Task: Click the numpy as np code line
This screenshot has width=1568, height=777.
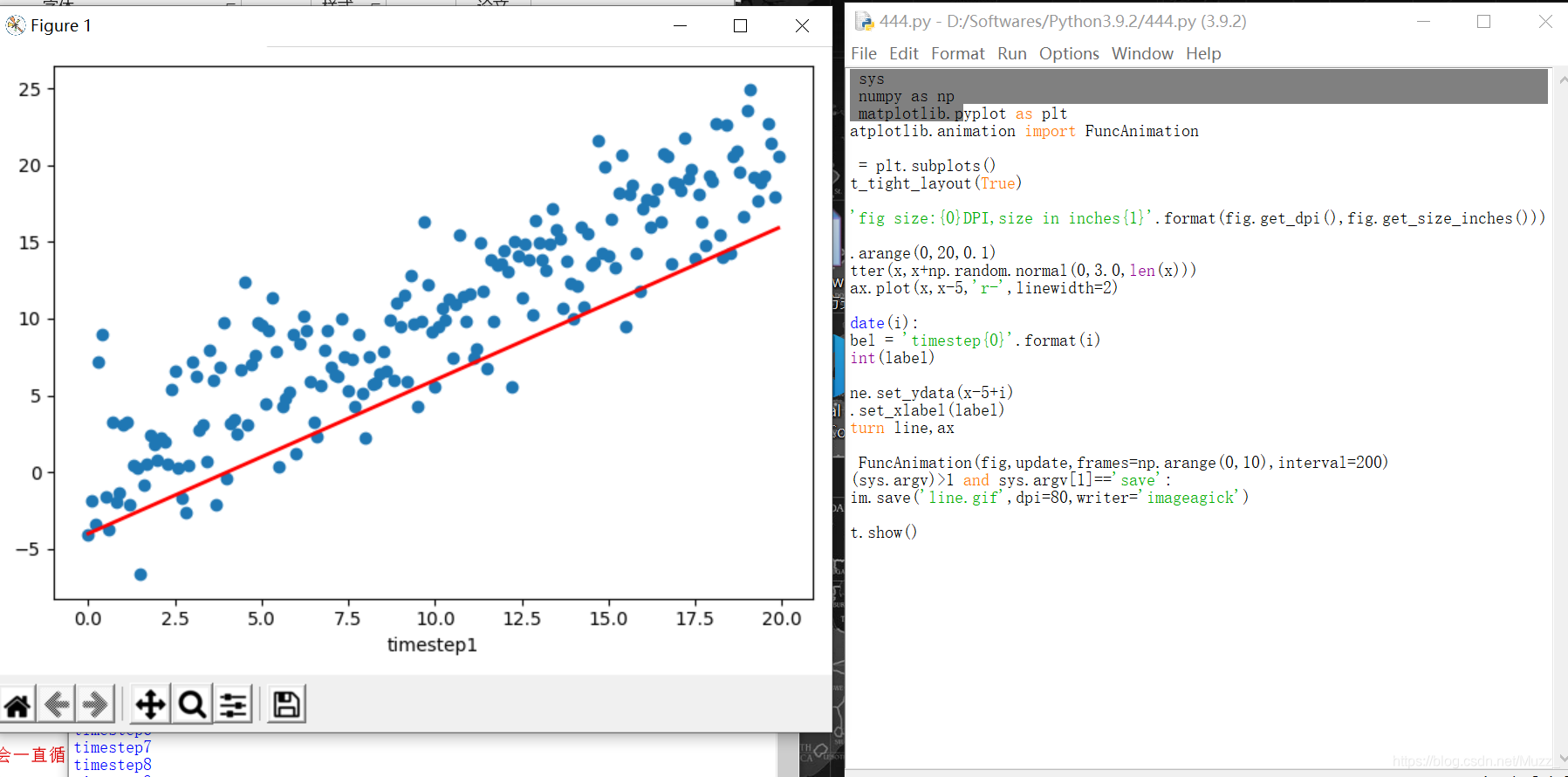Action: [907, 96]
